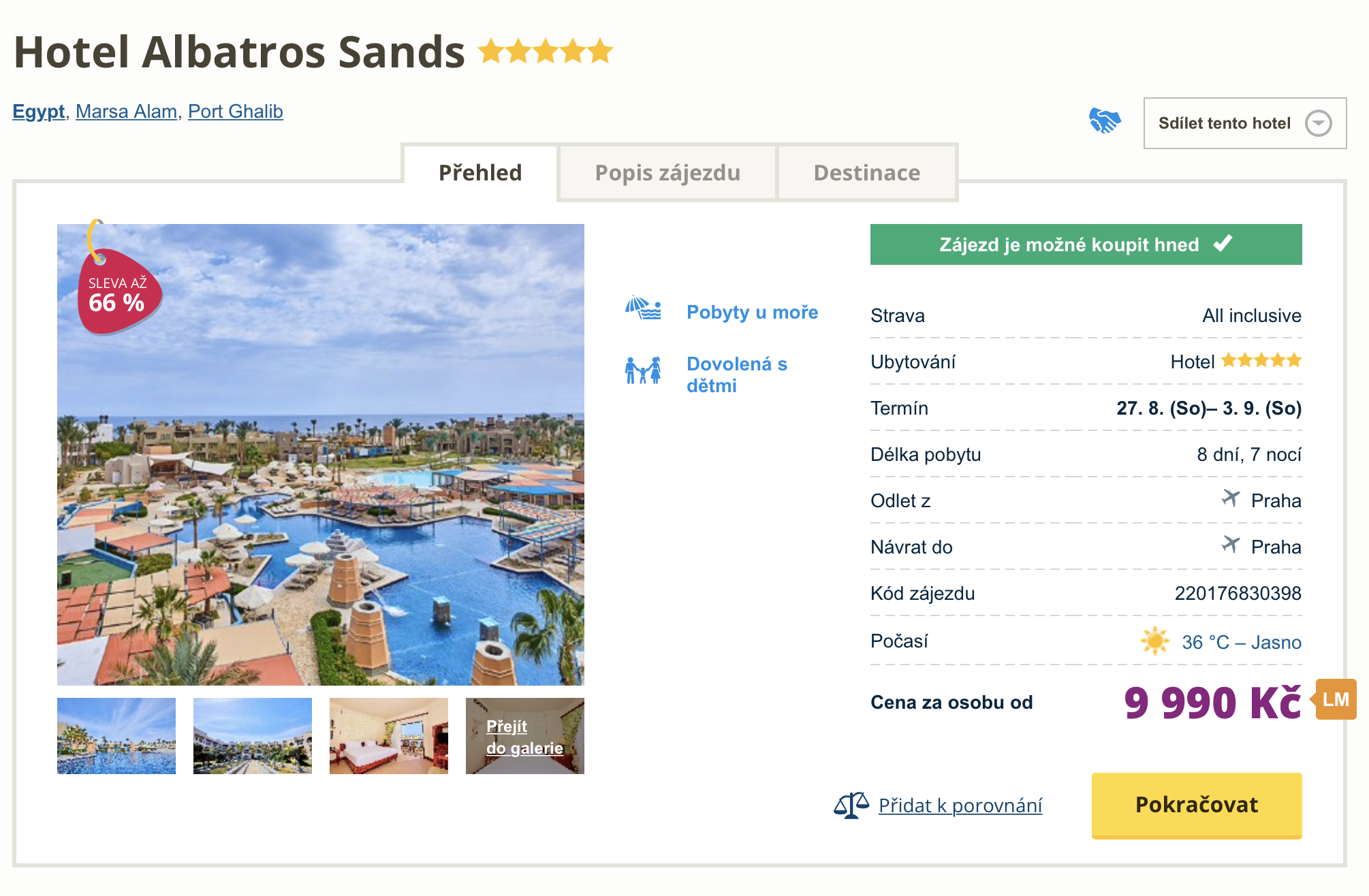1369x896 pixels.
Task: Open the Sdílet tento hotel dropdown
Action: pyautogui.click(x=1244, y=123)
